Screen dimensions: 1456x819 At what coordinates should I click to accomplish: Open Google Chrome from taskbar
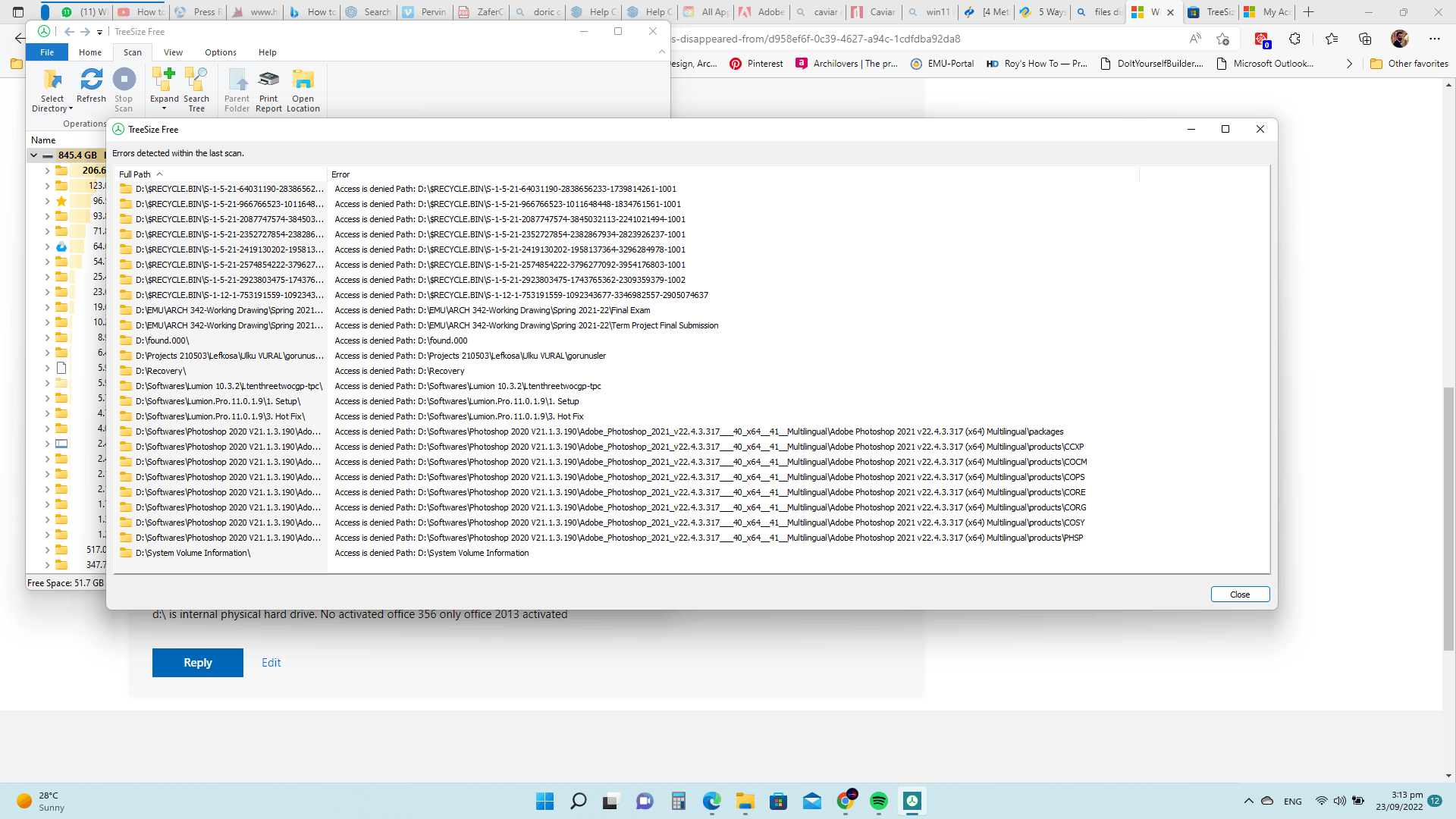click(846, 802)
